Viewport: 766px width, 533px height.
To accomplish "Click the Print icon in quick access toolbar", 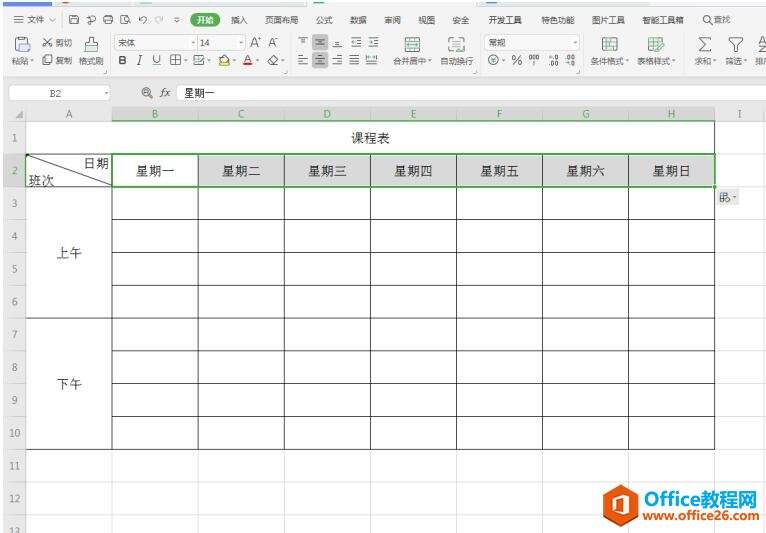I will [x=108, y=20].
